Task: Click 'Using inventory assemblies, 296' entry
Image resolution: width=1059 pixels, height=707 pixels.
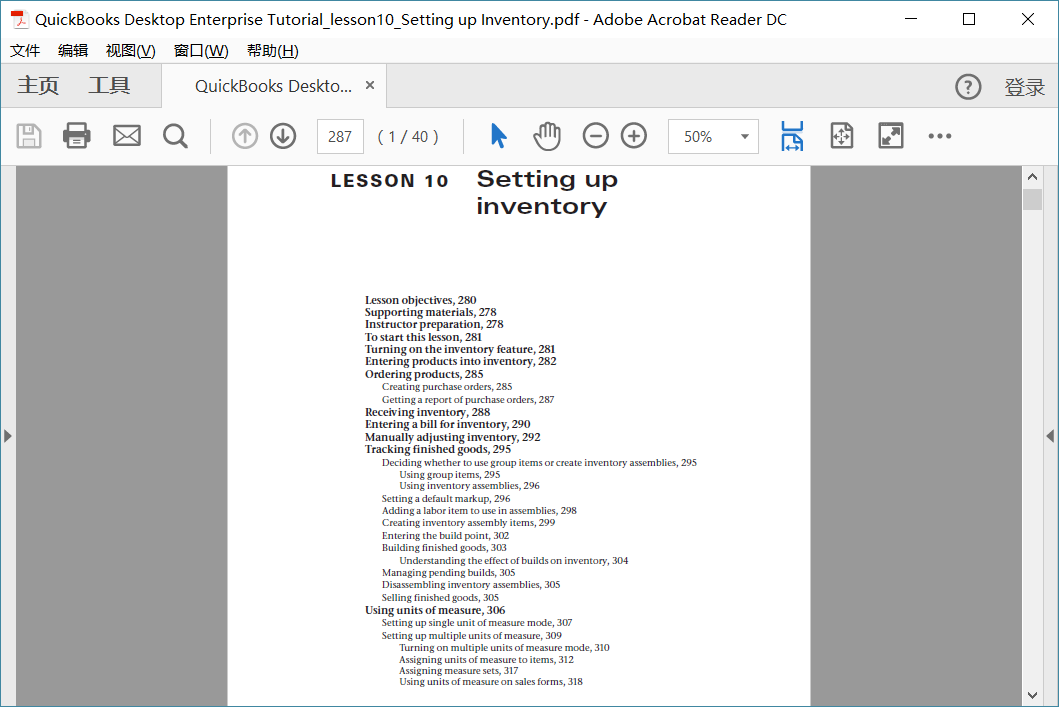Action: [469, 486]
